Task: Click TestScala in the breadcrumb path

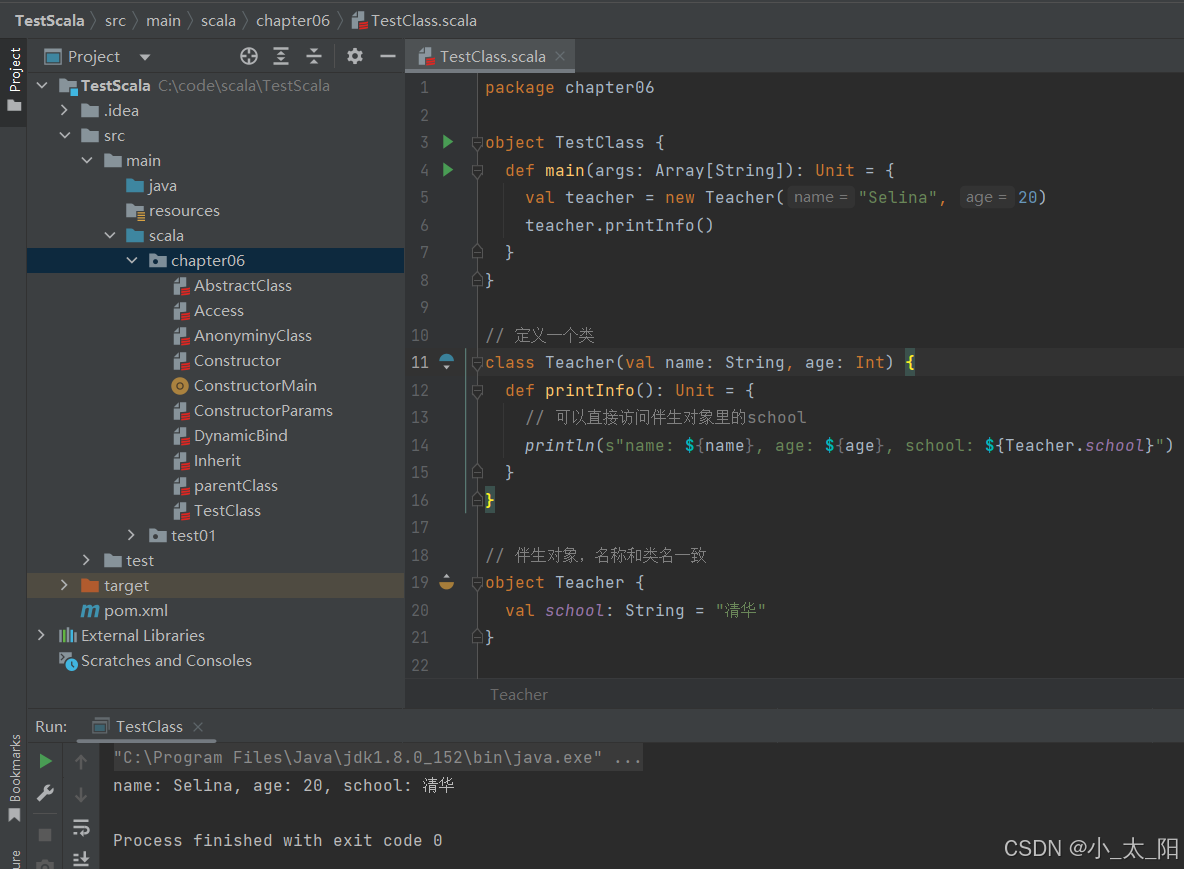Action: tap(50, 20)
